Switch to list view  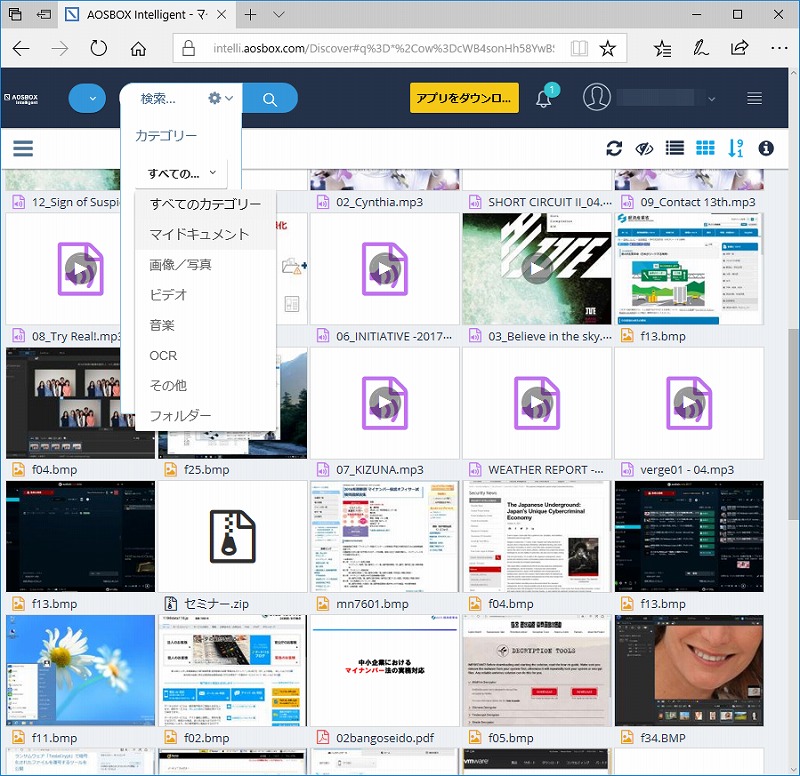pos(675,148)
